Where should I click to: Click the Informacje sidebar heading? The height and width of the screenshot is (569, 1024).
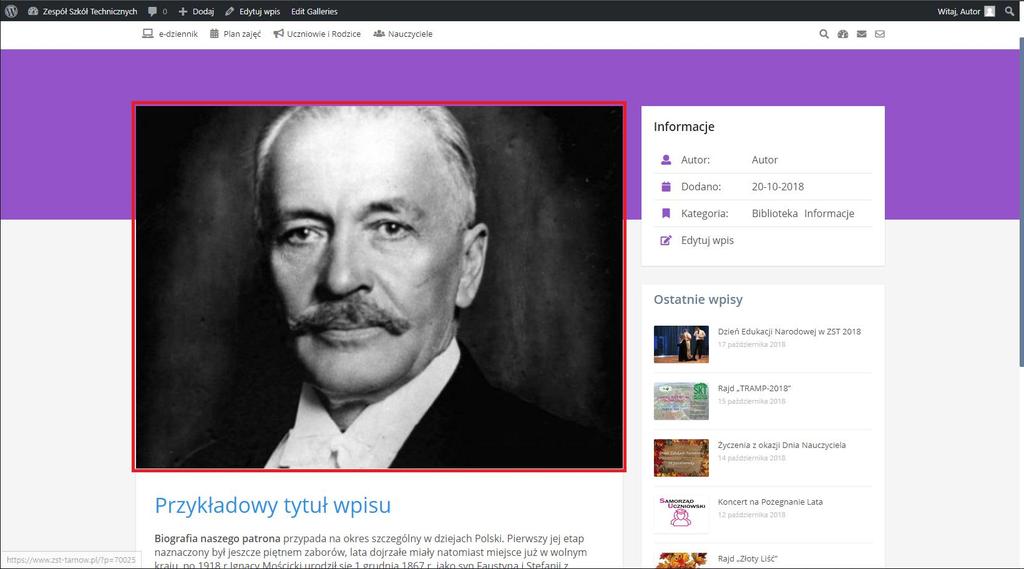point(684,127)
